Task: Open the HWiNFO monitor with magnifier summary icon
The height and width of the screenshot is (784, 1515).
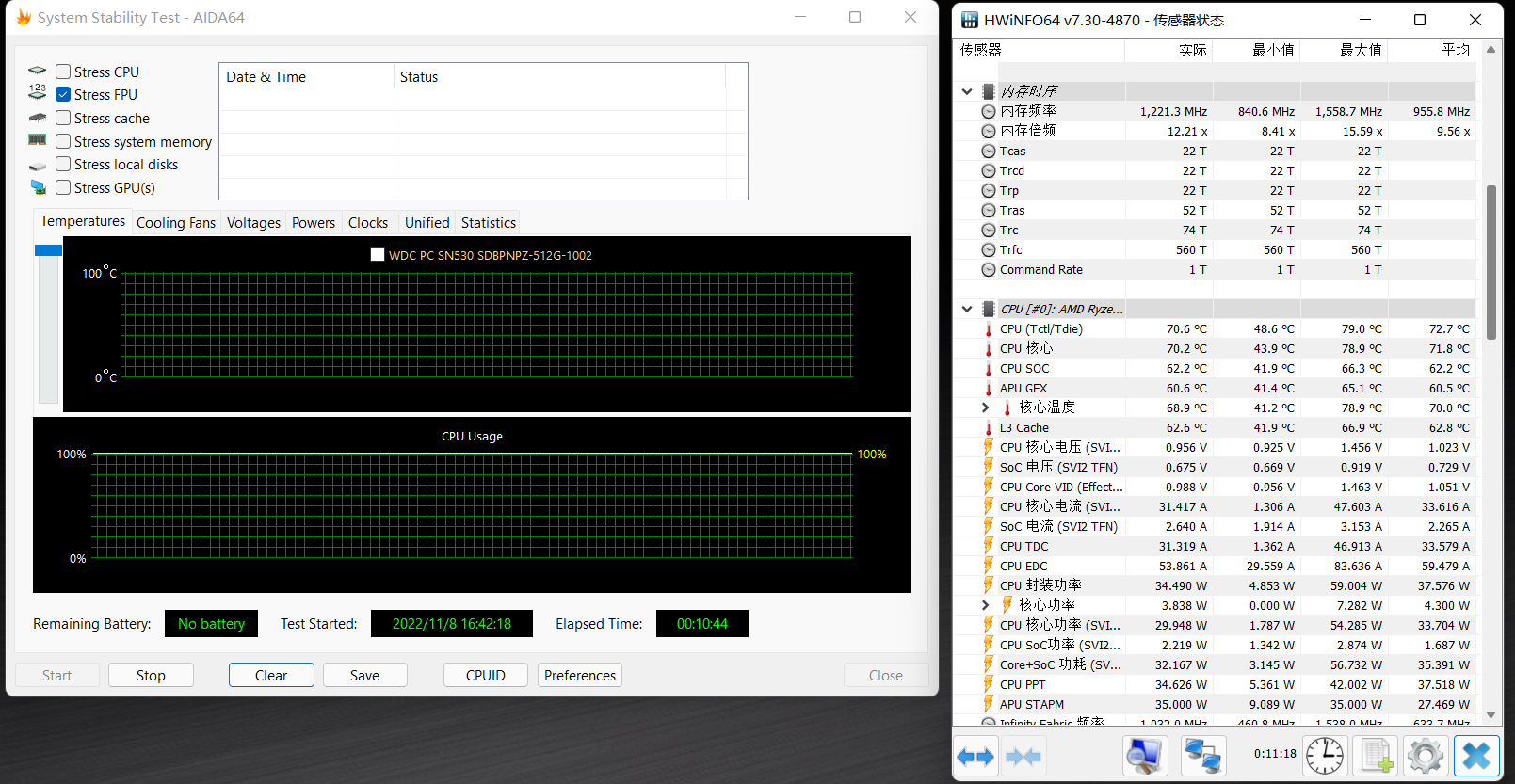Action: [1145, 755]
